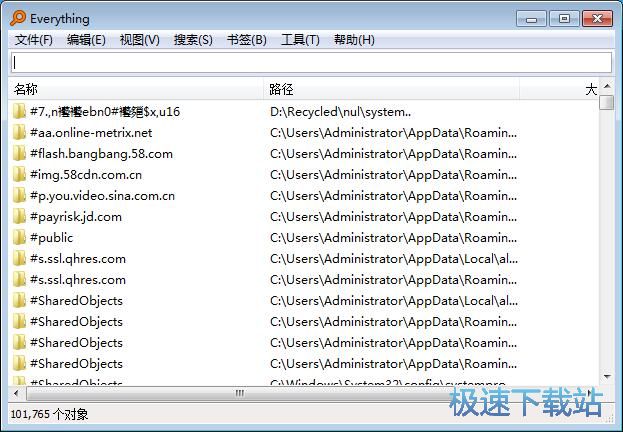
Task: Click into the search input field
Action: click(x=311, y=62)
